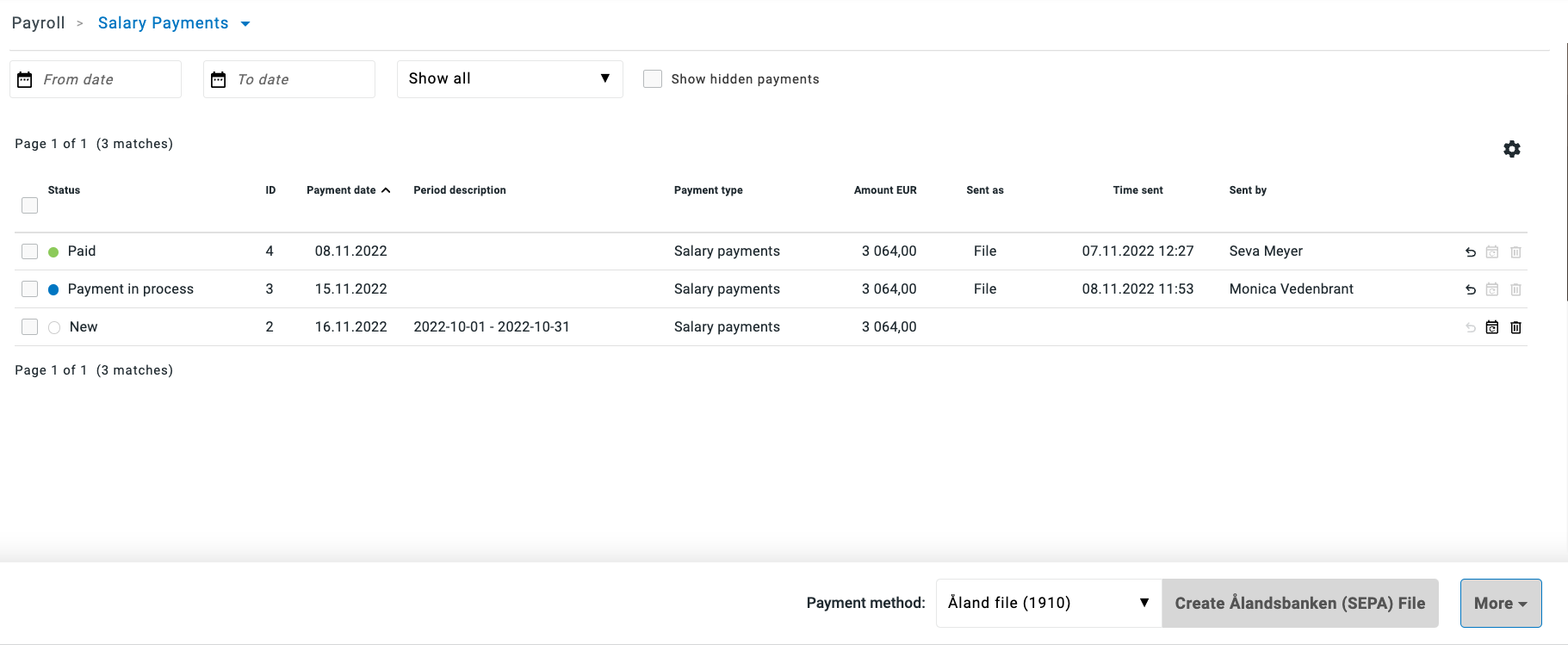Click the To date calendar icon
This screenshot has width=1568, height=645.
click(219, 79)
